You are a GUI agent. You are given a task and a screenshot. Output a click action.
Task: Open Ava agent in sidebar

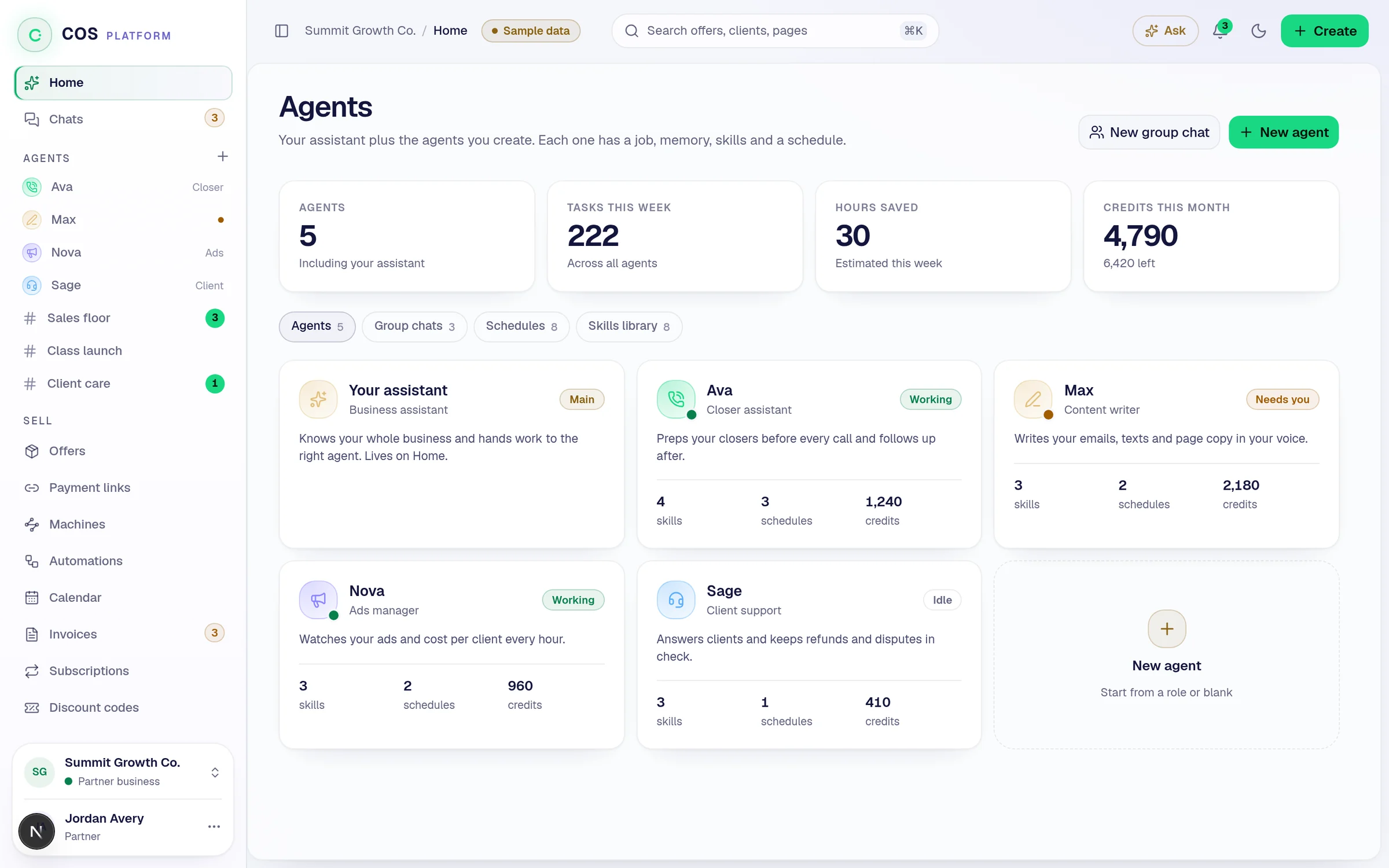(123, 187)
